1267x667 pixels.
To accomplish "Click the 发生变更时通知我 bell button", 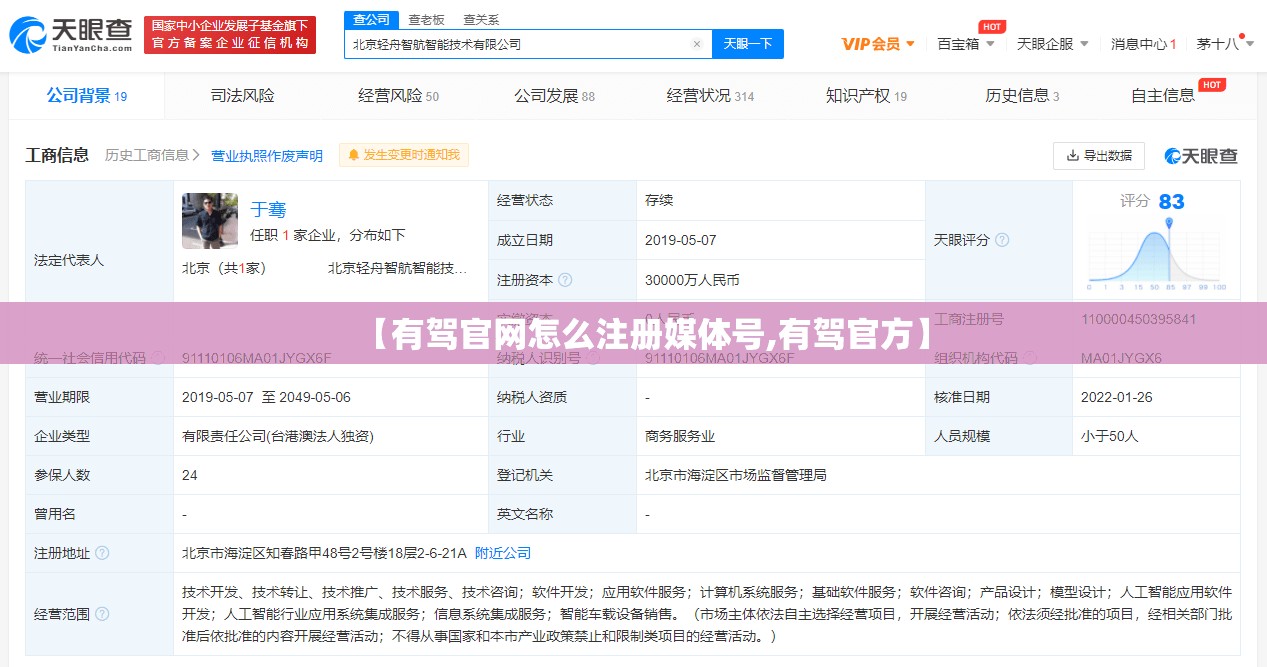I will pos(404,155).
